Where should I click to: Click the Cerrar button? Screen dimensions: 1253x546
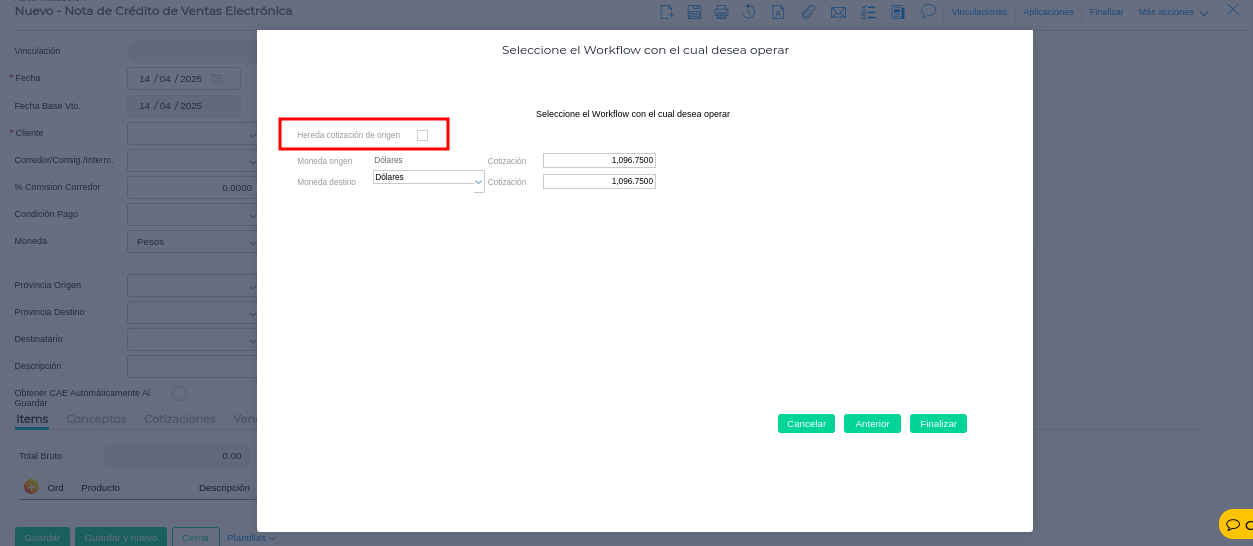click(196, 537)
